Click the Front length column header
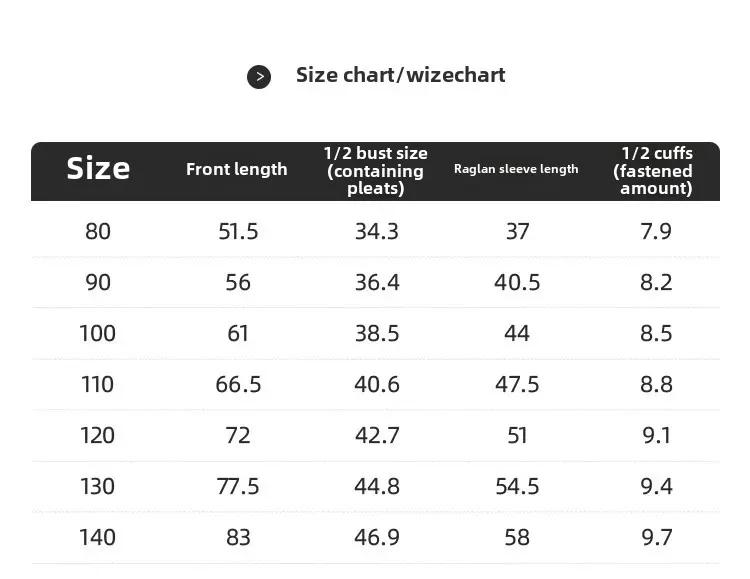Image resolution: width=750 pixels, height=579 pixels. tap(236, 169)
